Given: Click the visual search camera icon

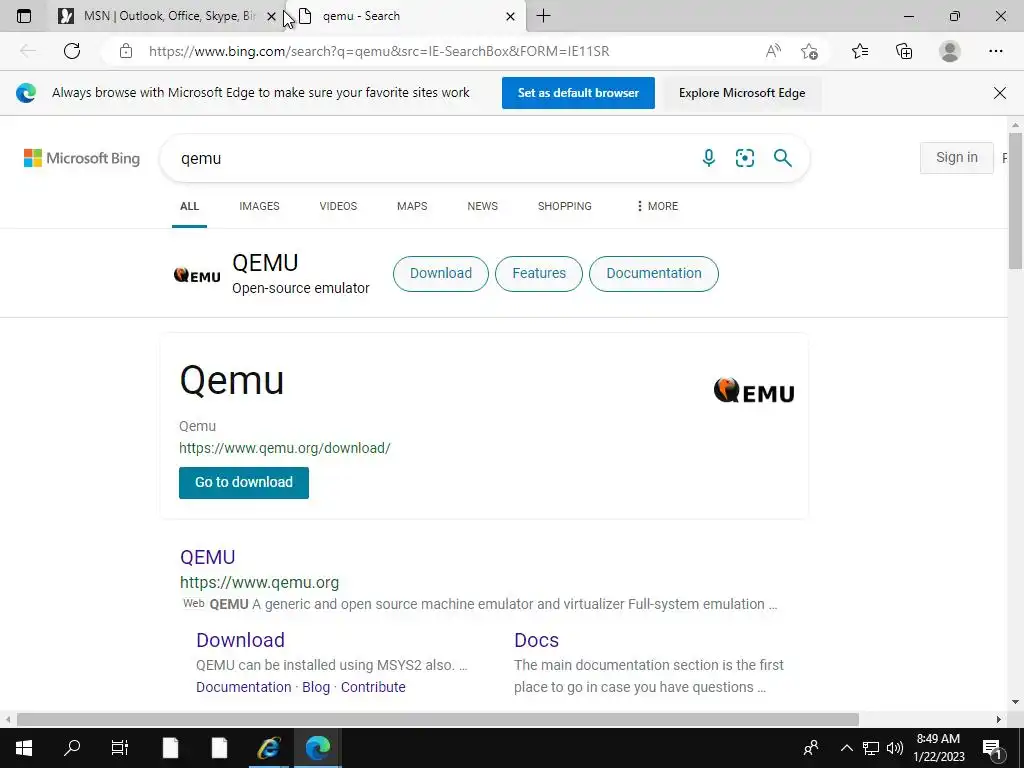Looking at the screenshot, I should (744, 158).
